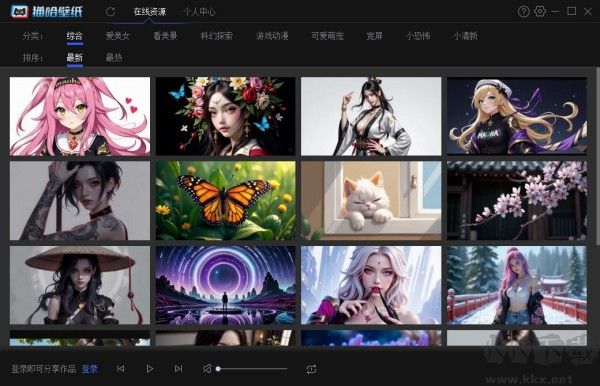The width and height of the screenshot is (600, 386).
Task: Select the 游戏动漫 category
Action: click(272, 36)
